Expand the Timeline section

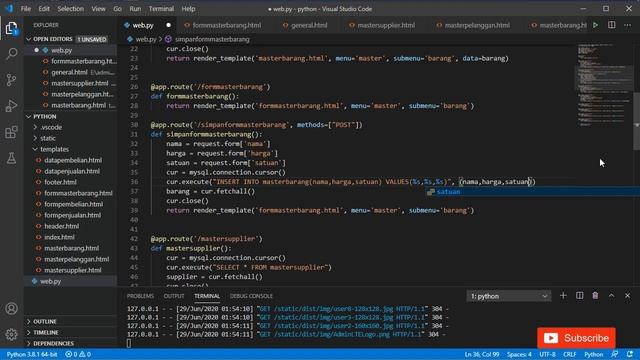point(71,333)
